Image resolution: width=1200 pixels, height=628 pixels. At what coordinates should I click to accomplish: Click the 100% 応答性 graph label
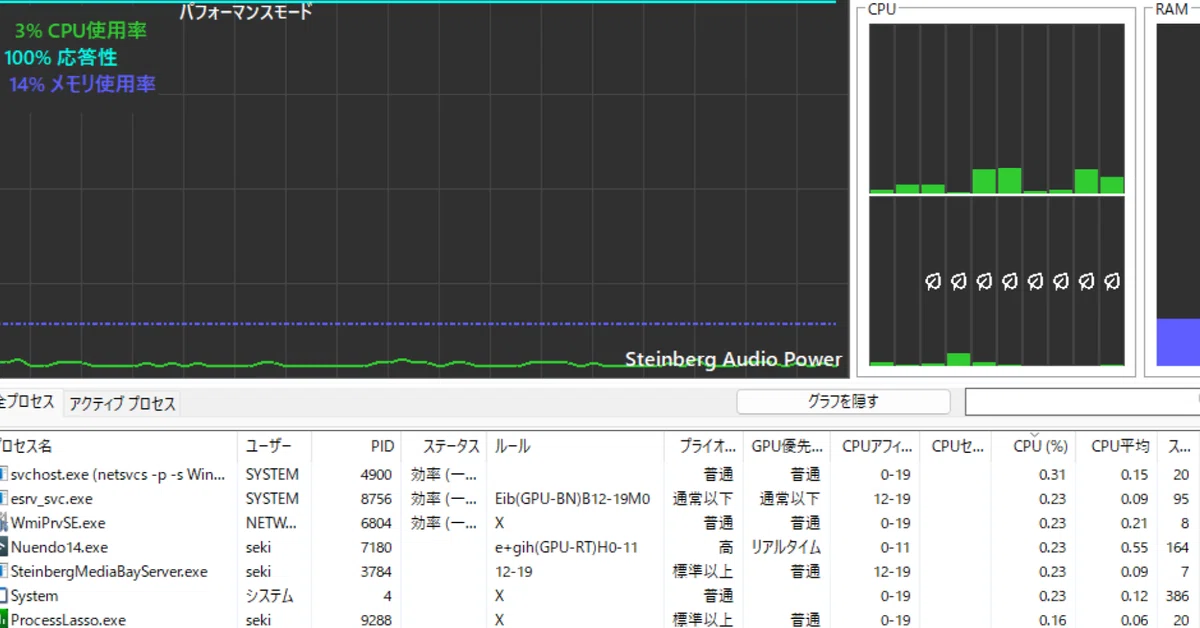[61, 57]
